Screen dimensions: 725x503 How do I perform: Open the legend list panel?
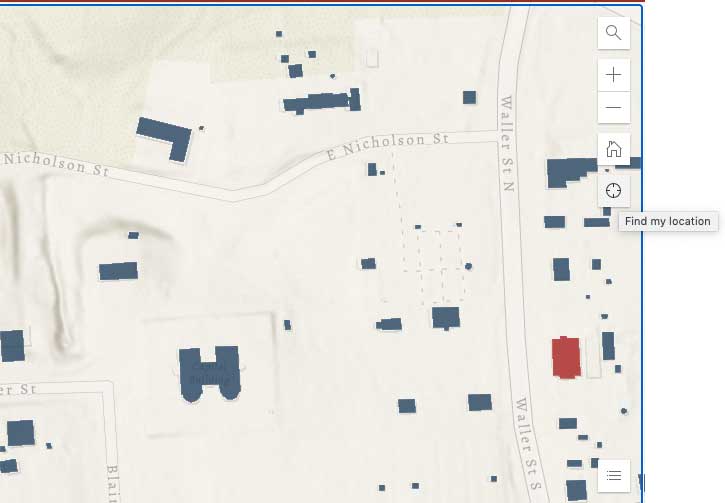click(614, 475)
